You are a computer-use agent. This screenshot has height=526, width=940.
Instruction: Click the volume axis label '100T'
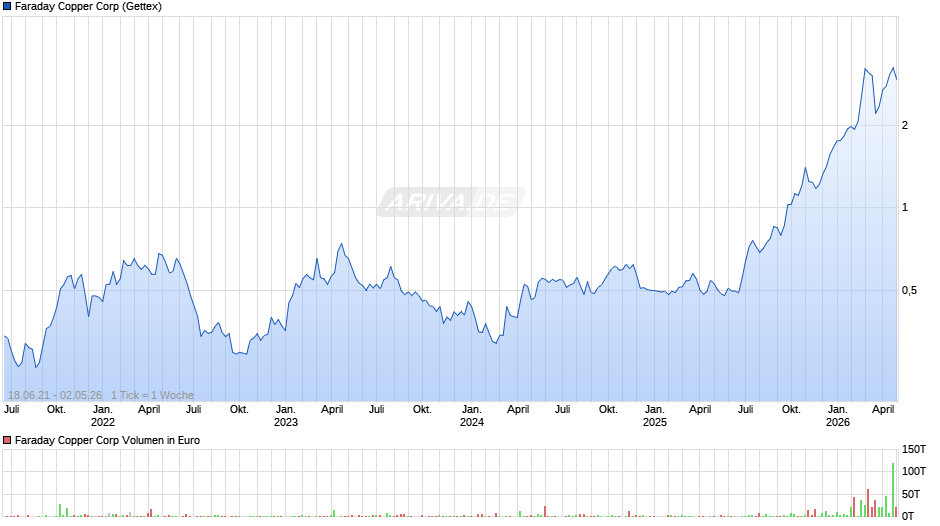click(x=914, y=471)
